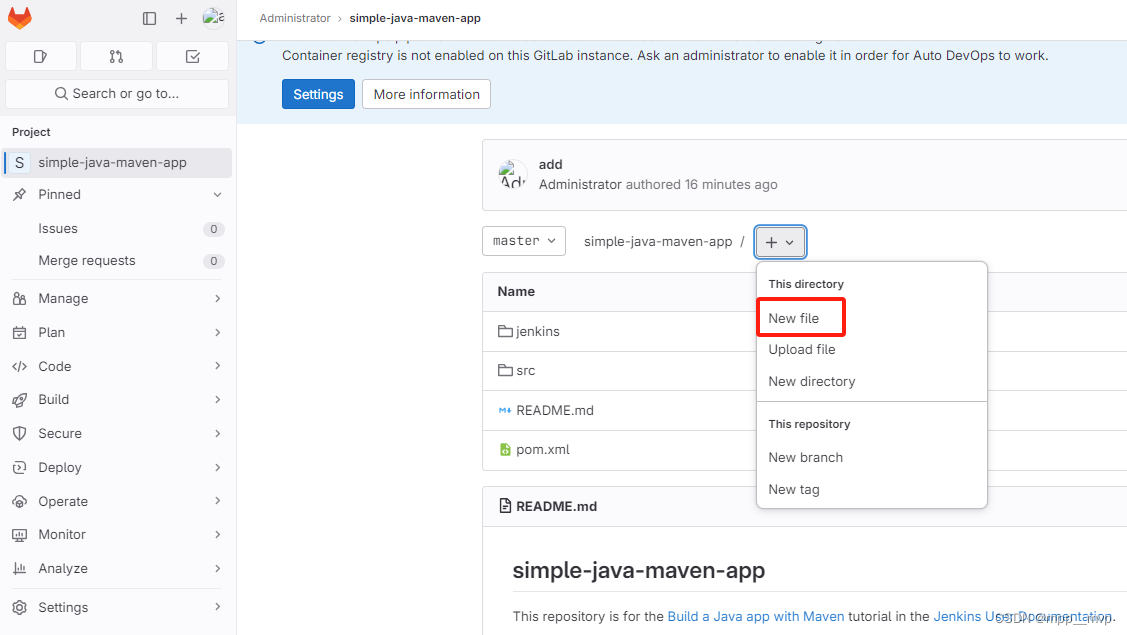
Task: Click the Secure shield icon
Action: 19,433
